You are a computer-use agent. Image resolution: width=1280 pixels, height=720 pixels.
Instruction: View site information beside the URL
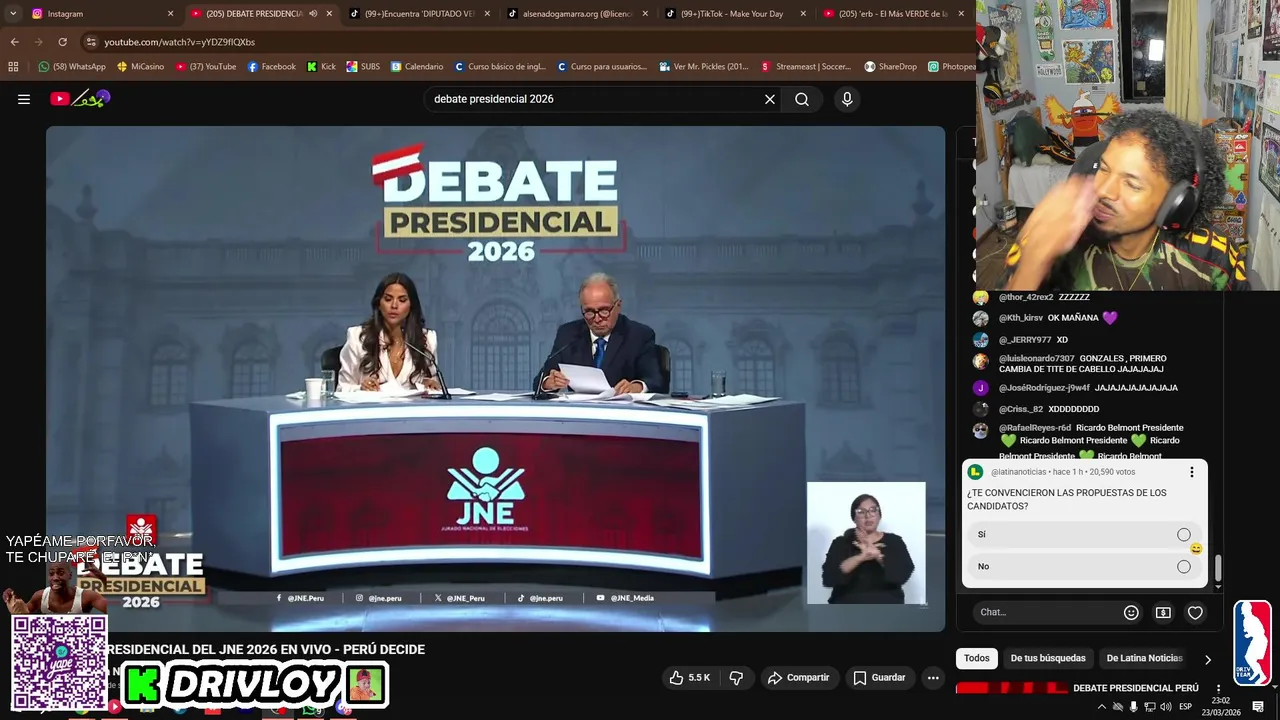91,42
